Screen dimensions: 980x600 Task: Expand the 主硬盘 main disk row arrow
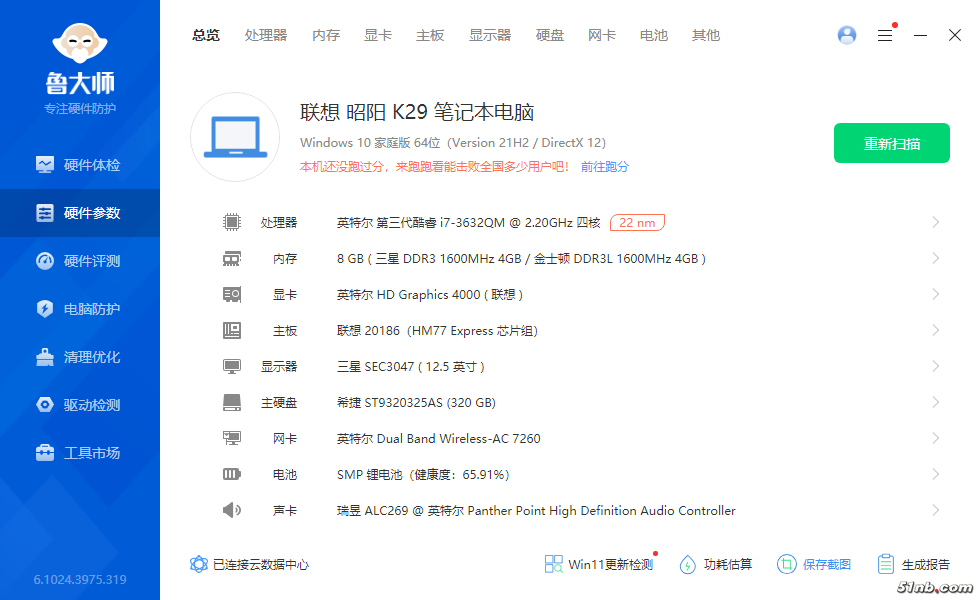point(935,402)
